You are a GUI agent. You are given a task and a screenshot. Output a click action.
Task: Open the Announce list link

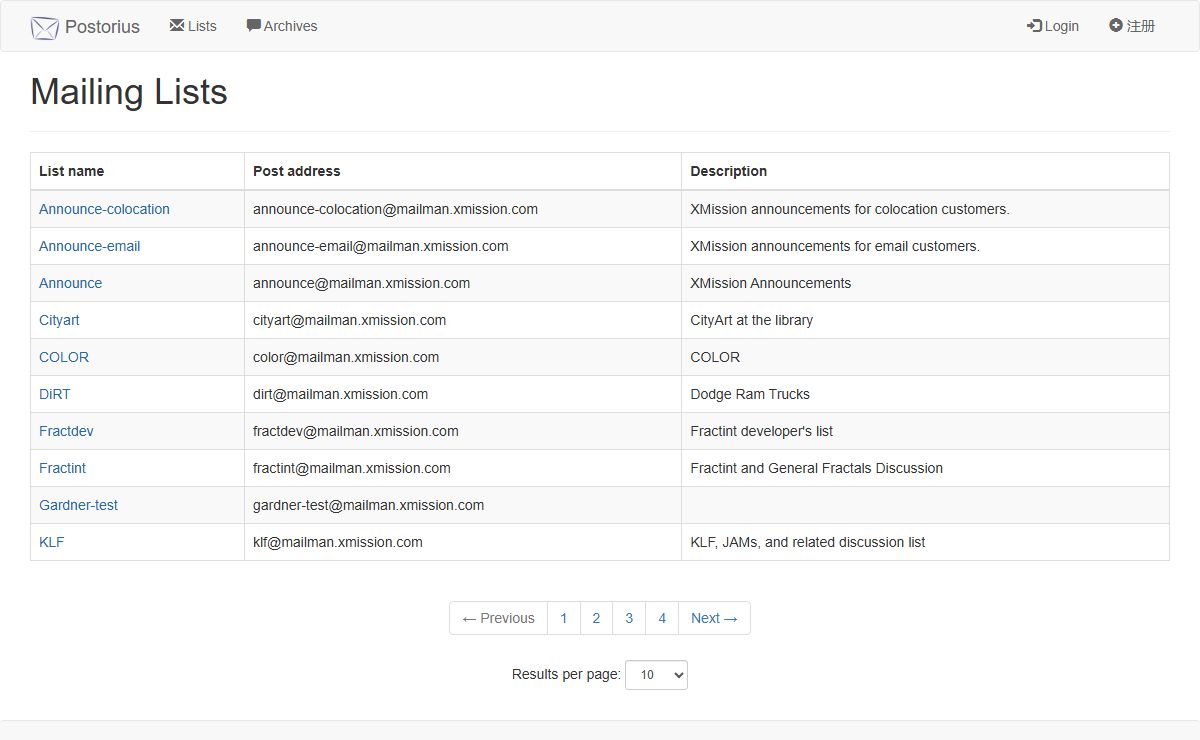click(x=70, y=283)
